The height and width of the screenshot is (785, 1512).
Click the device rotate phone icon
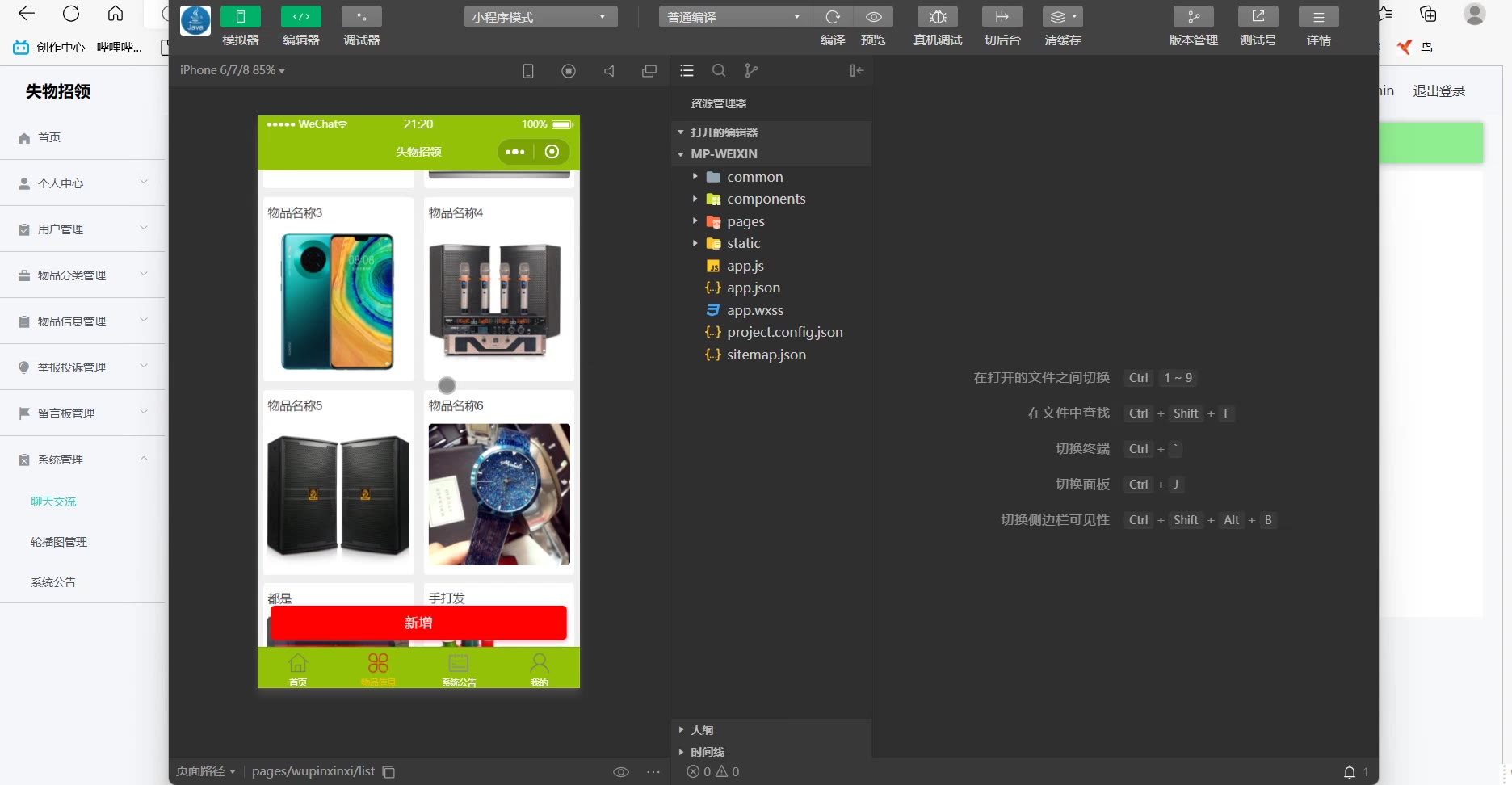pyautogui.click(x=528, y=71)
